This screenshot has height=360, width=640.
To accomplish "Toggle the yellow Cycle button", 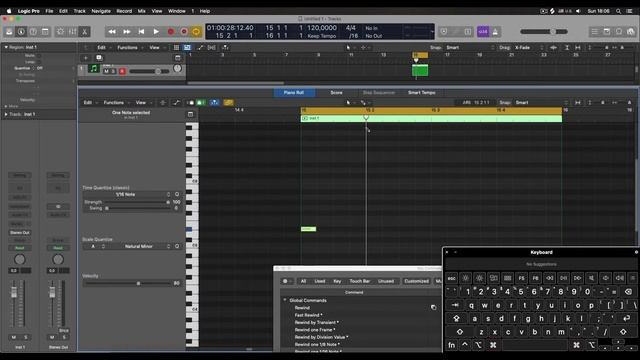I will point(196,31).
